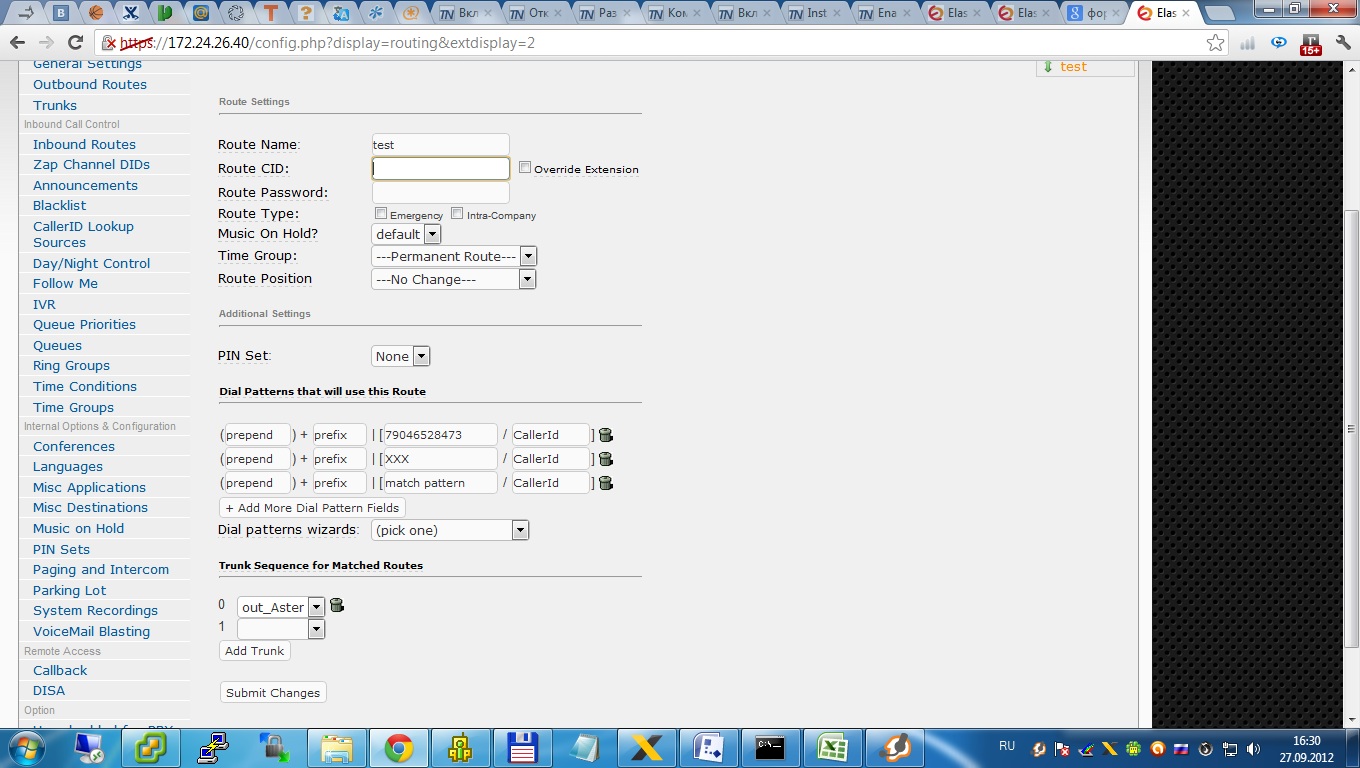Check the Intra-Company route type box
Screen dimensions: 1360x768
[x=457, y=214]
